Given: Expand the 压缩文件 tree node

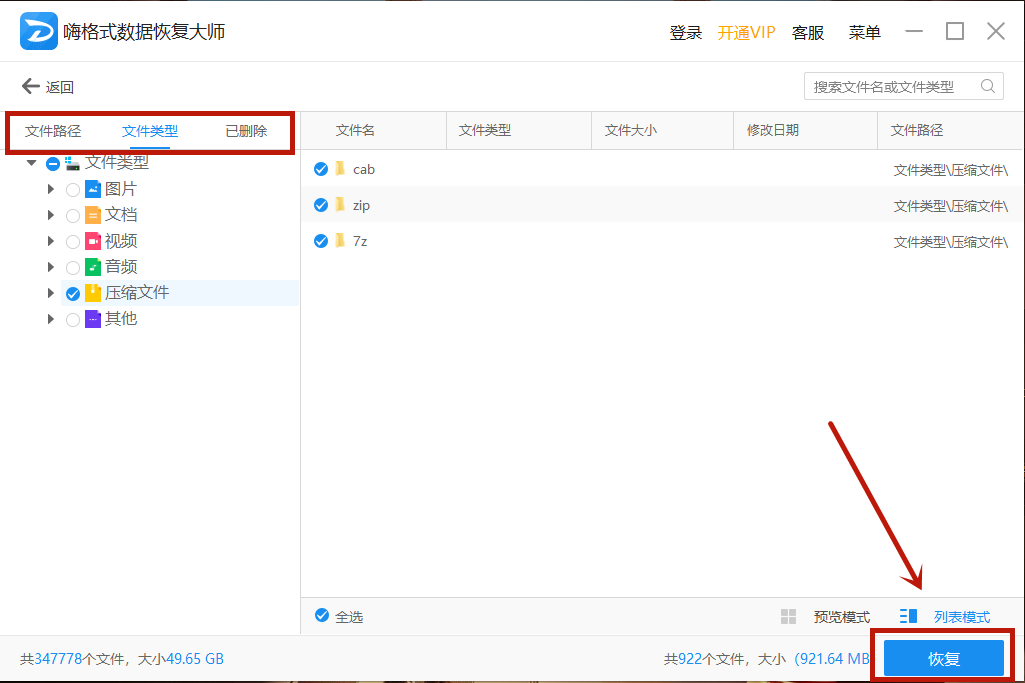Looking at the screenshot, I should 50,292.
